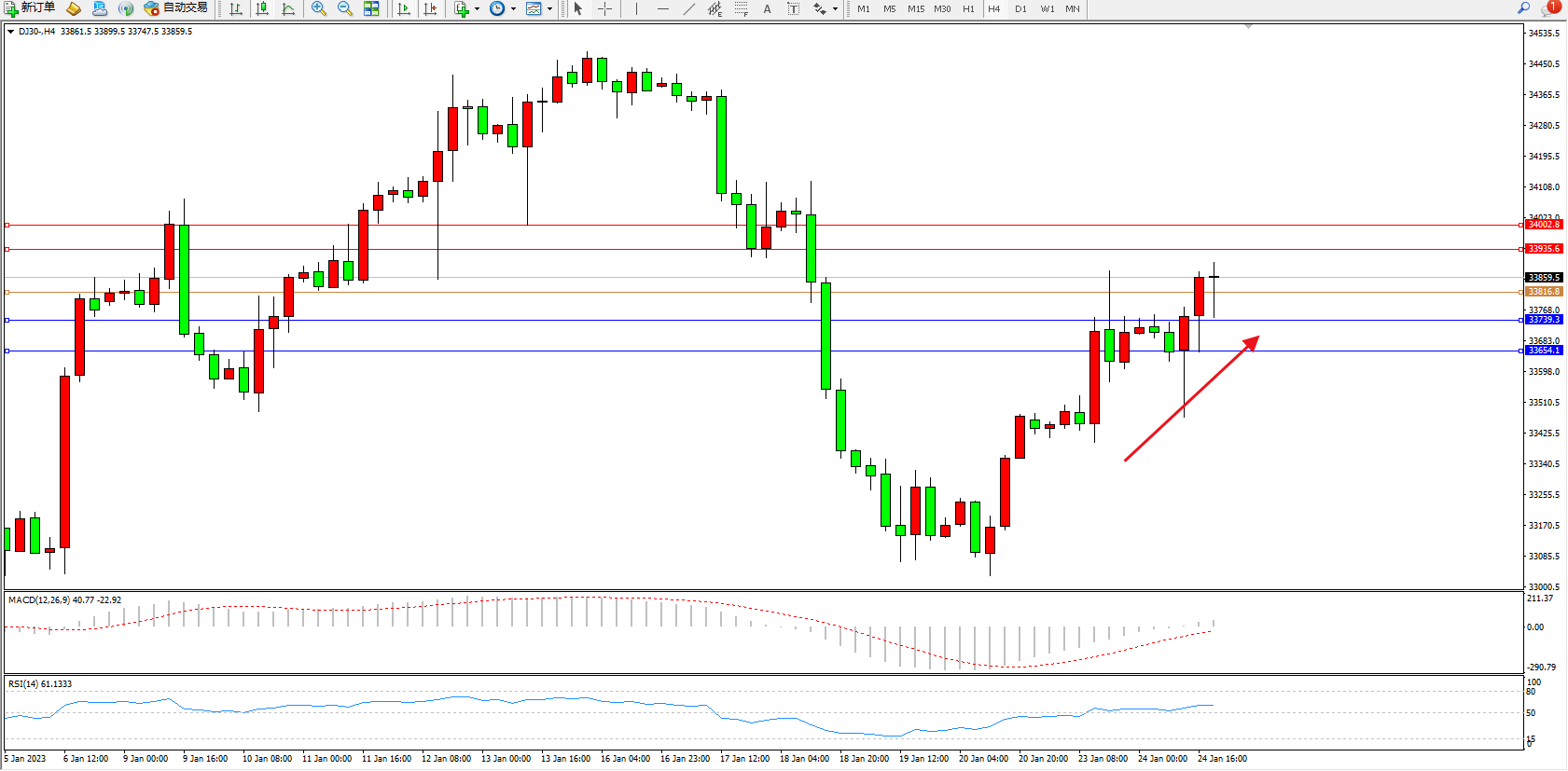The image size is (1568, 771).
Task: Toggle chart auto scroll
Action: click(x=403, y=8)
